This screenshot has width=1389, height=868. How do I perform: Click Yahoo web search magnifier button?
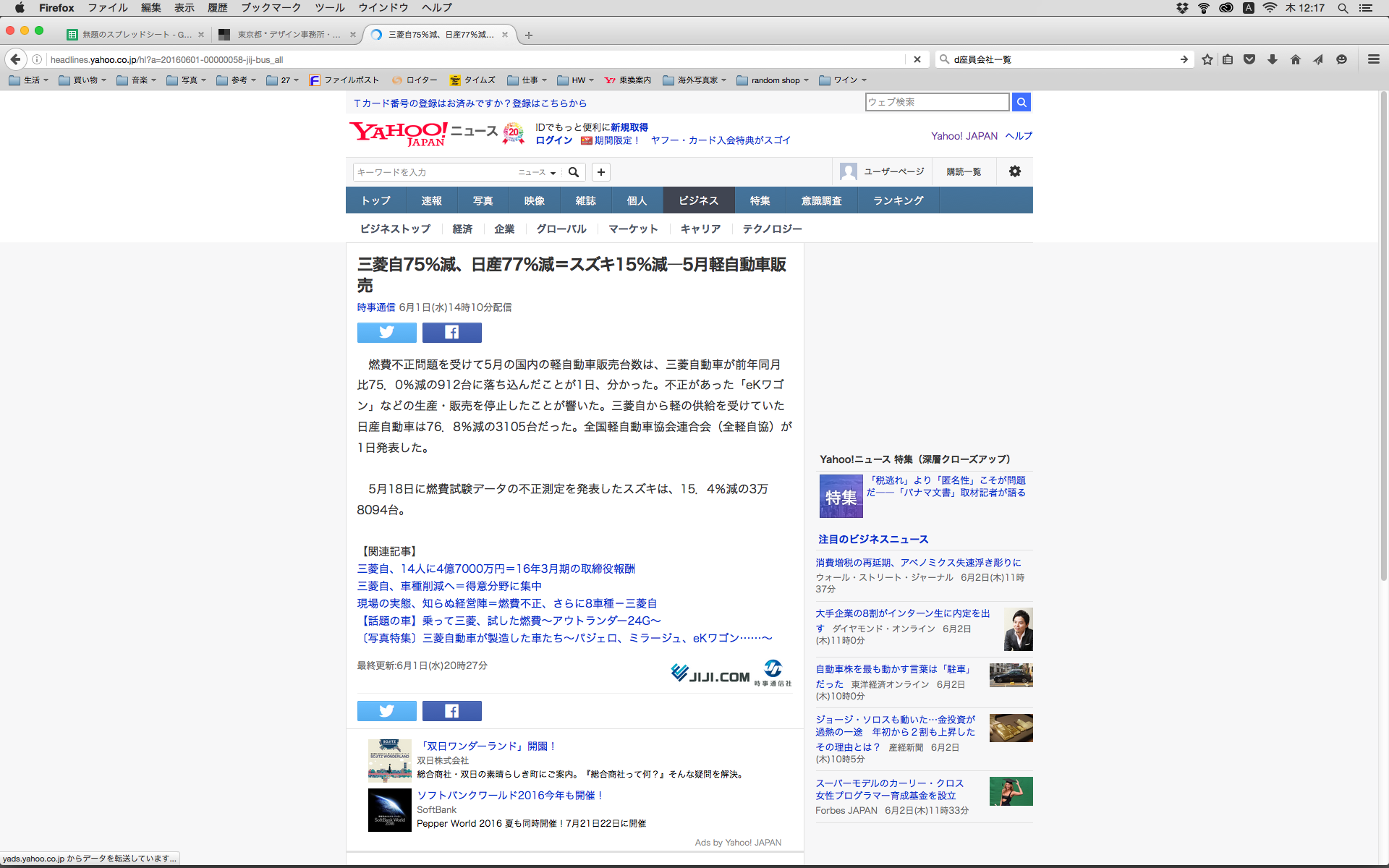pyautogui.click(x=1021, y=102)
